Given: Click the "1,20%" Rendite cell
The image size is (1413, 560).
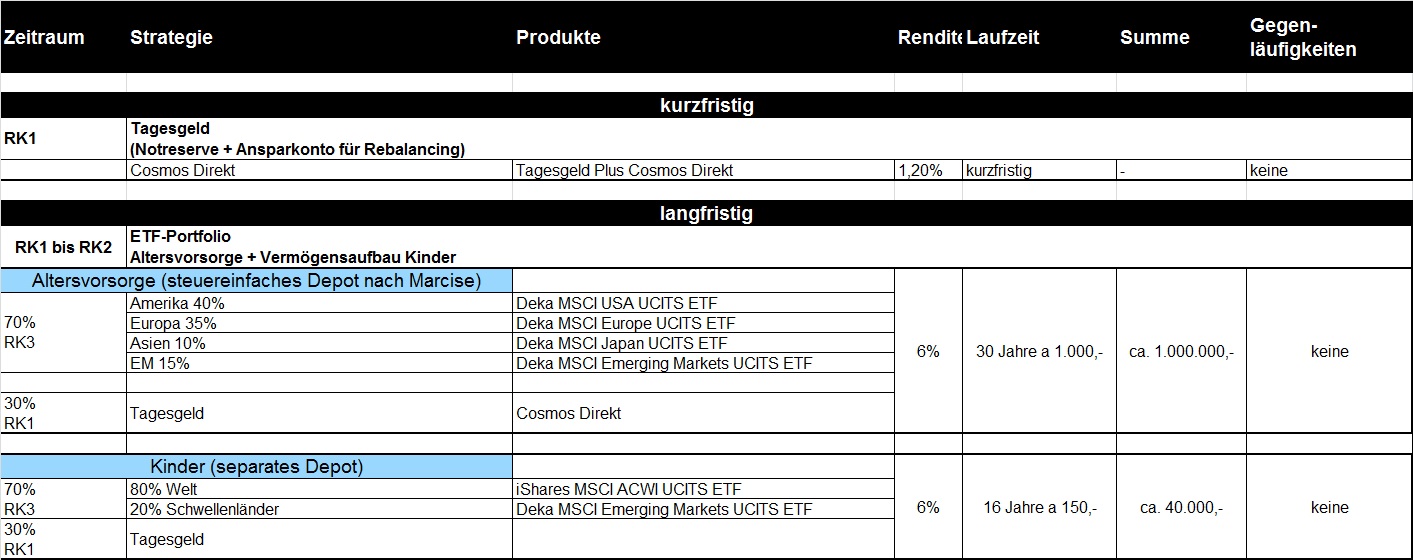Looking at the screenshot, I should tap(921, 170).
